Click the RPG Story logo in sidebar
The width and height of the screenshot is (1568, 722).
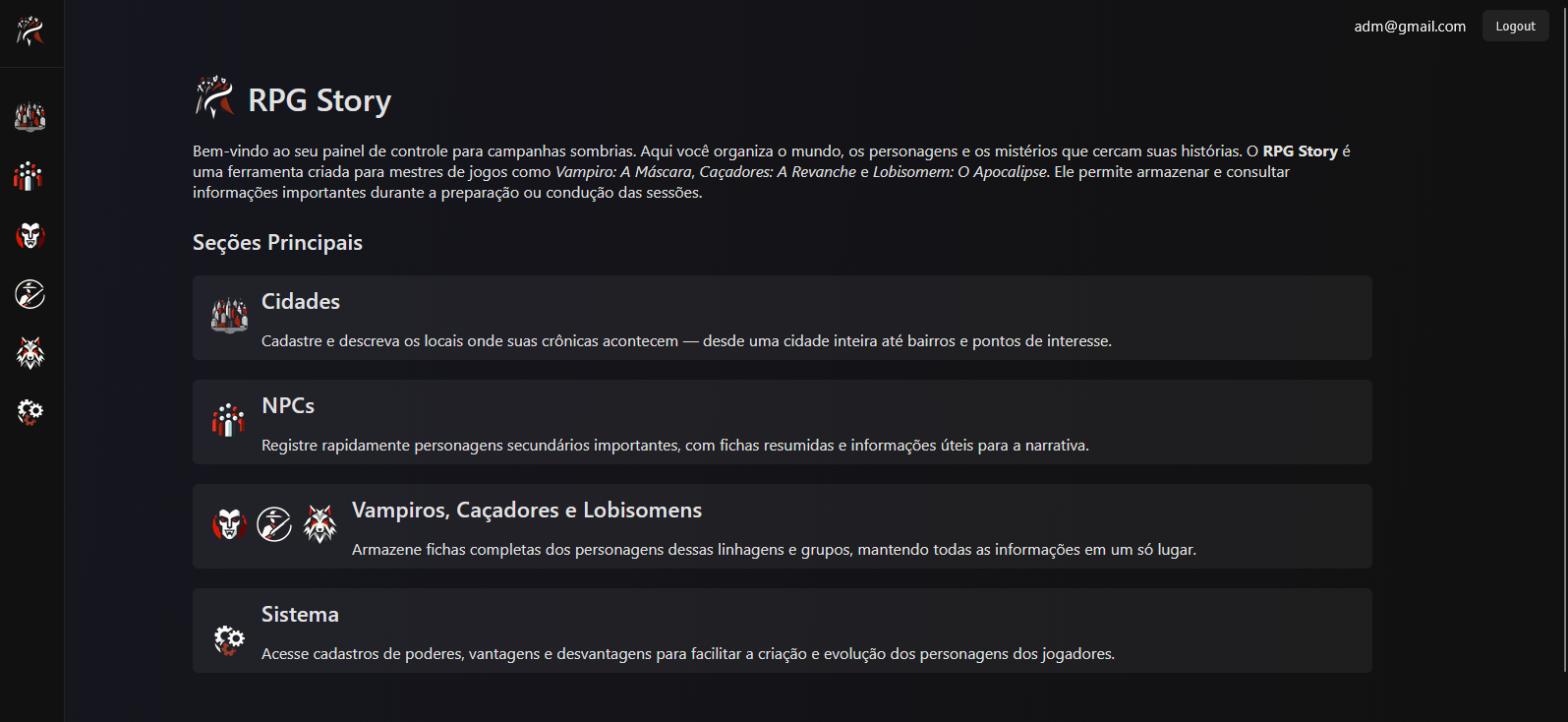point(30,31)
